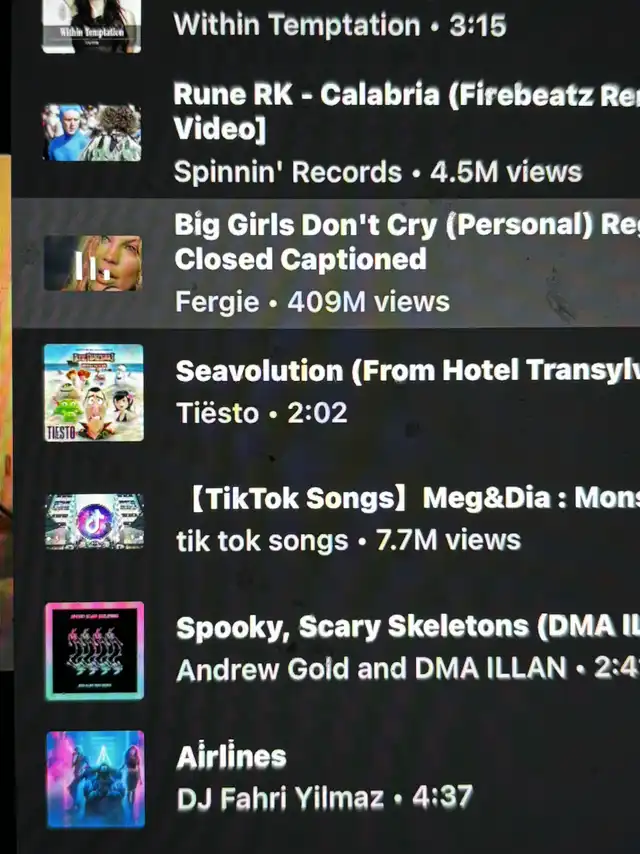Click the Big Girls Don't Cry title
Viewport: 640px width, 854px height.
407,242
